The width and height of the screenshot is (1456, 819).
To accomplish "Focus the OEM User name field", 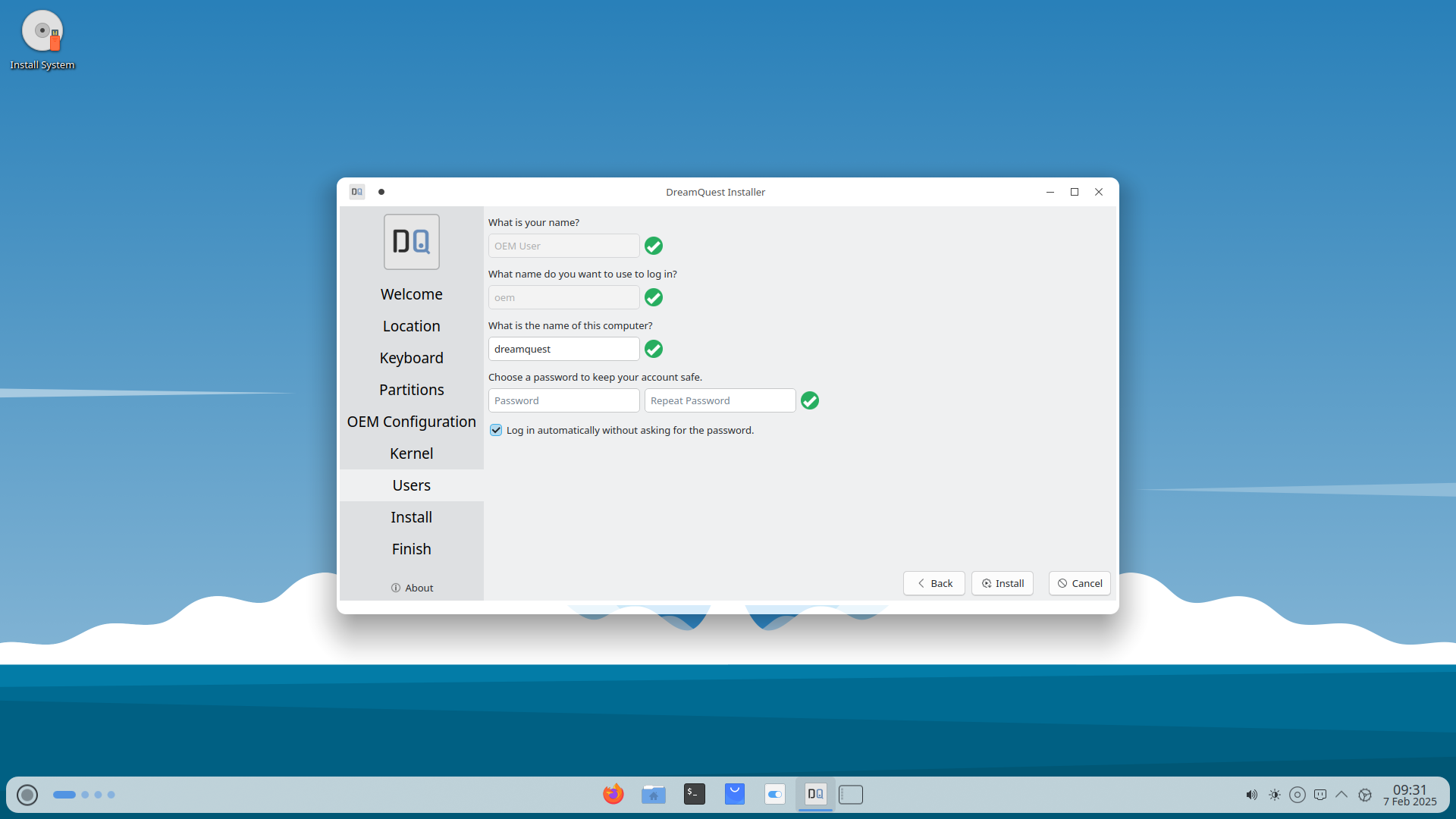I will tap(564, 246).
